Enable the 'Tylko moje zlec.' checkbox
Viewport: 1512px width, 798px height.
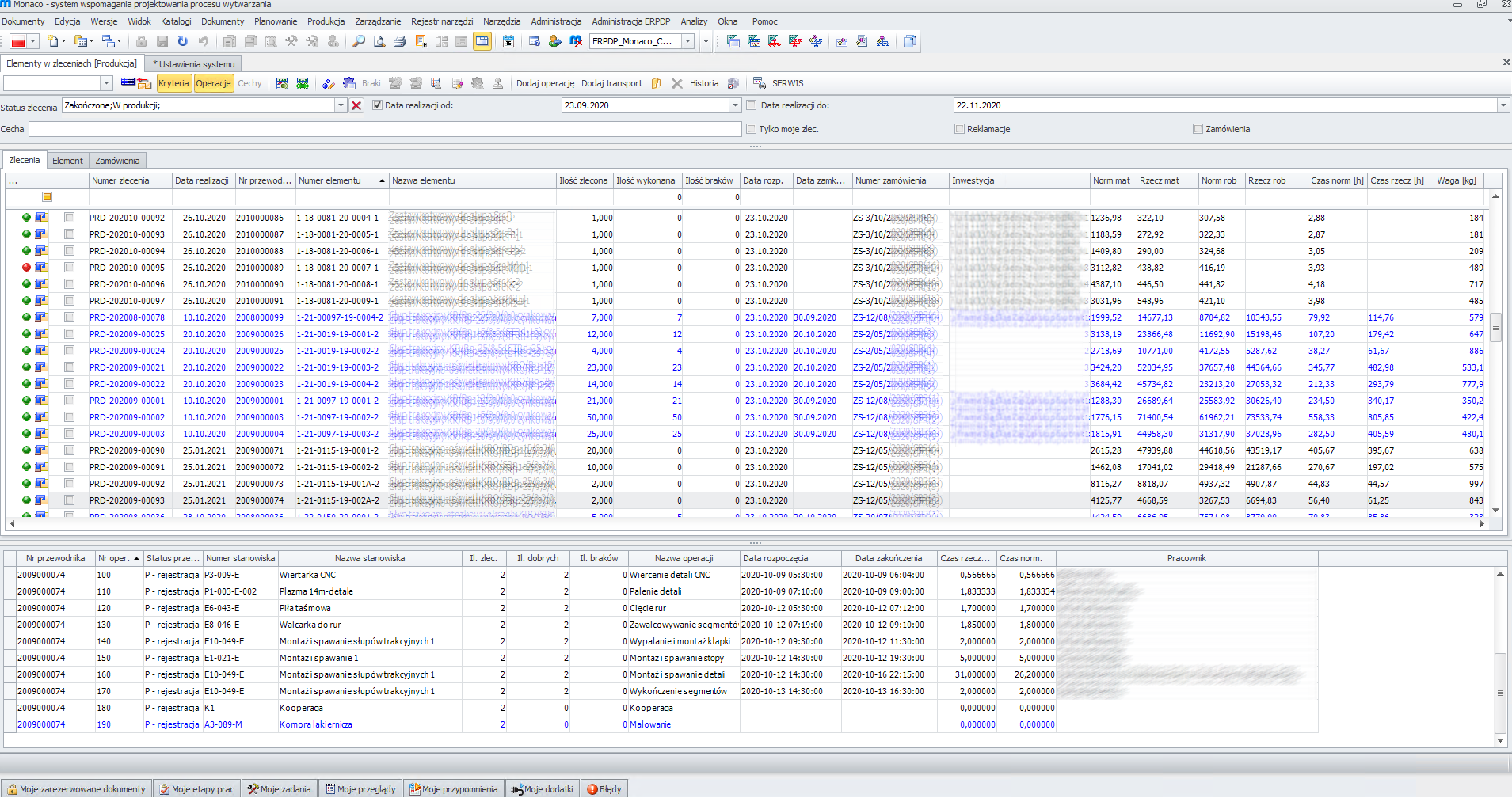point(752,129)
